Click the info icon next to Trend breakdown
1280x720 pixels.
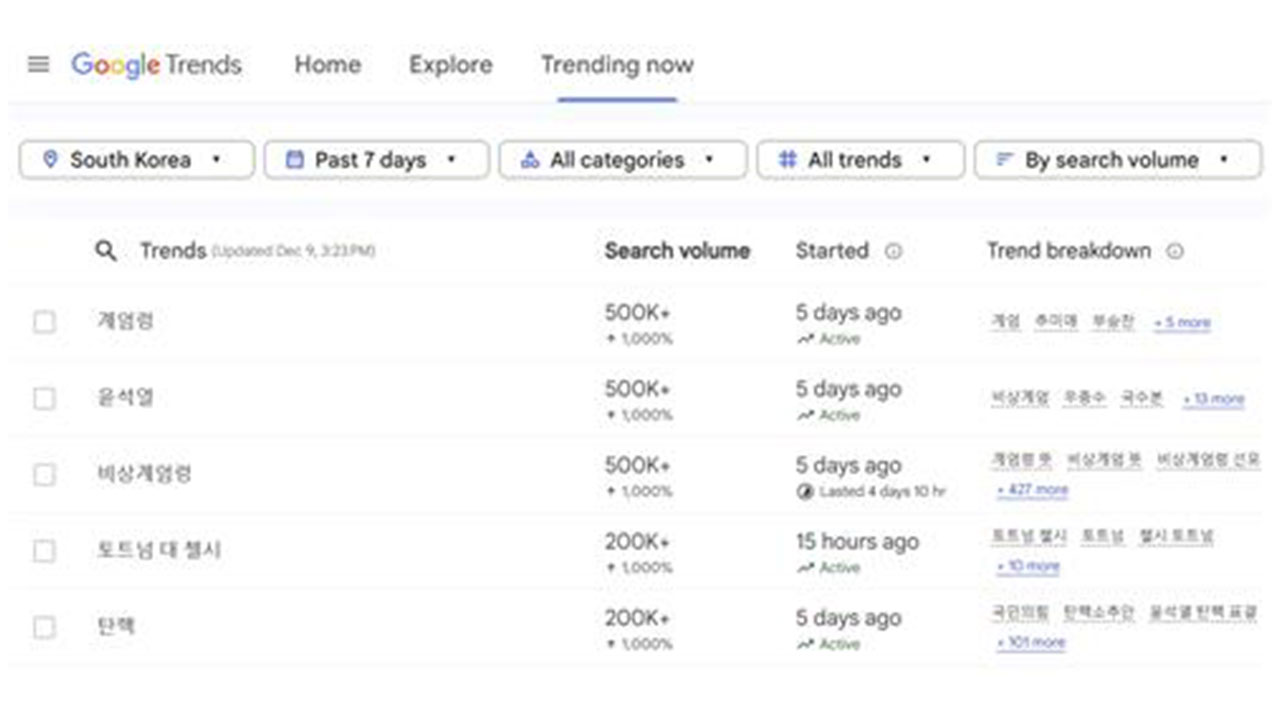point(1175,251)
